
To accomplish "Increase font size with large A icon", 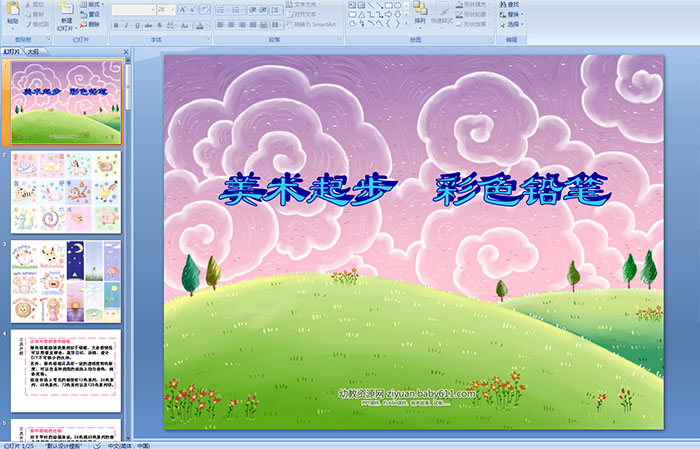I will tap(183, 9).
